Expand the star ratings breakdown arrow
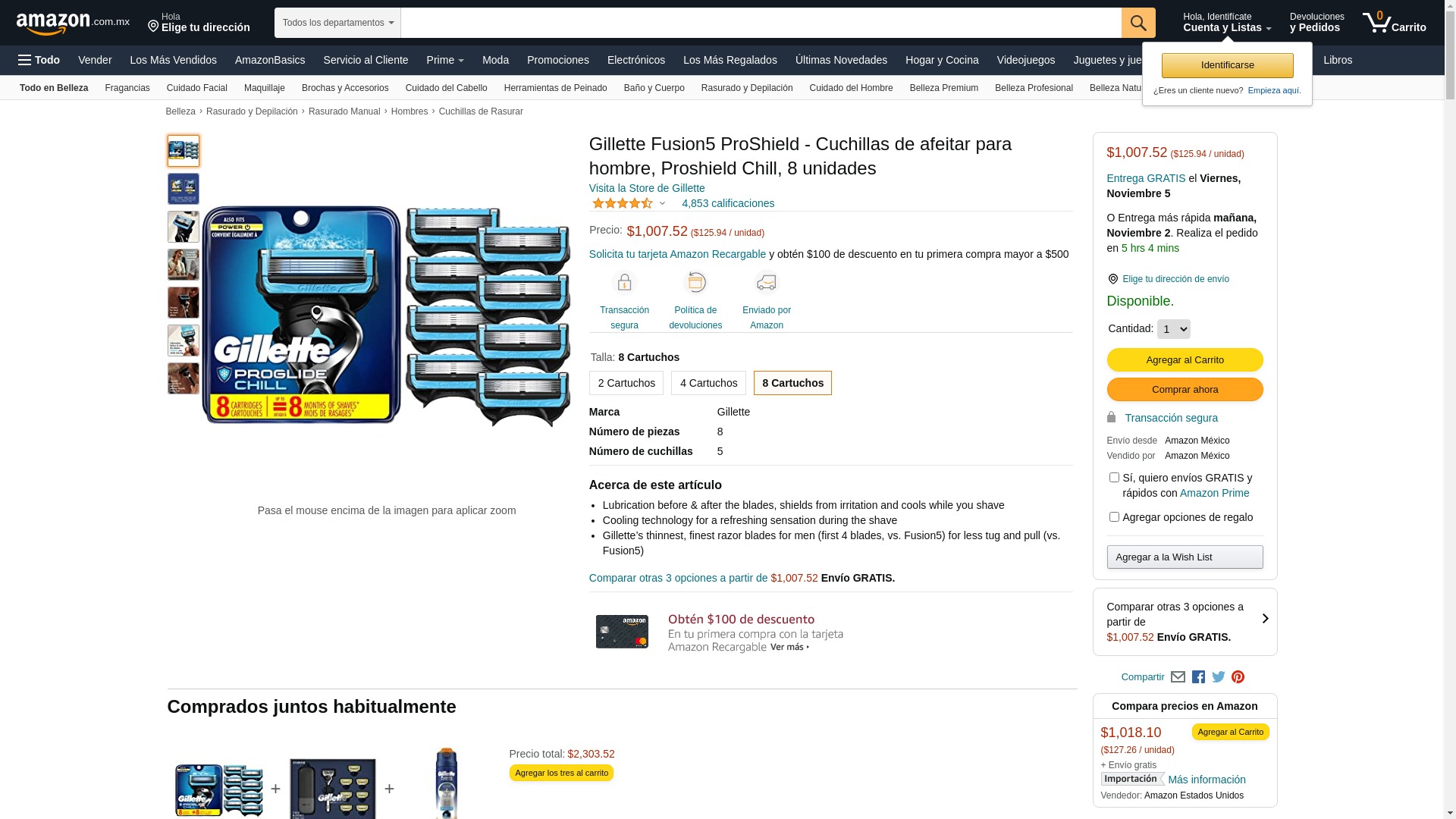Image resolution: width=1456 pixels, height=819 pixels. [x=662, y=203]
